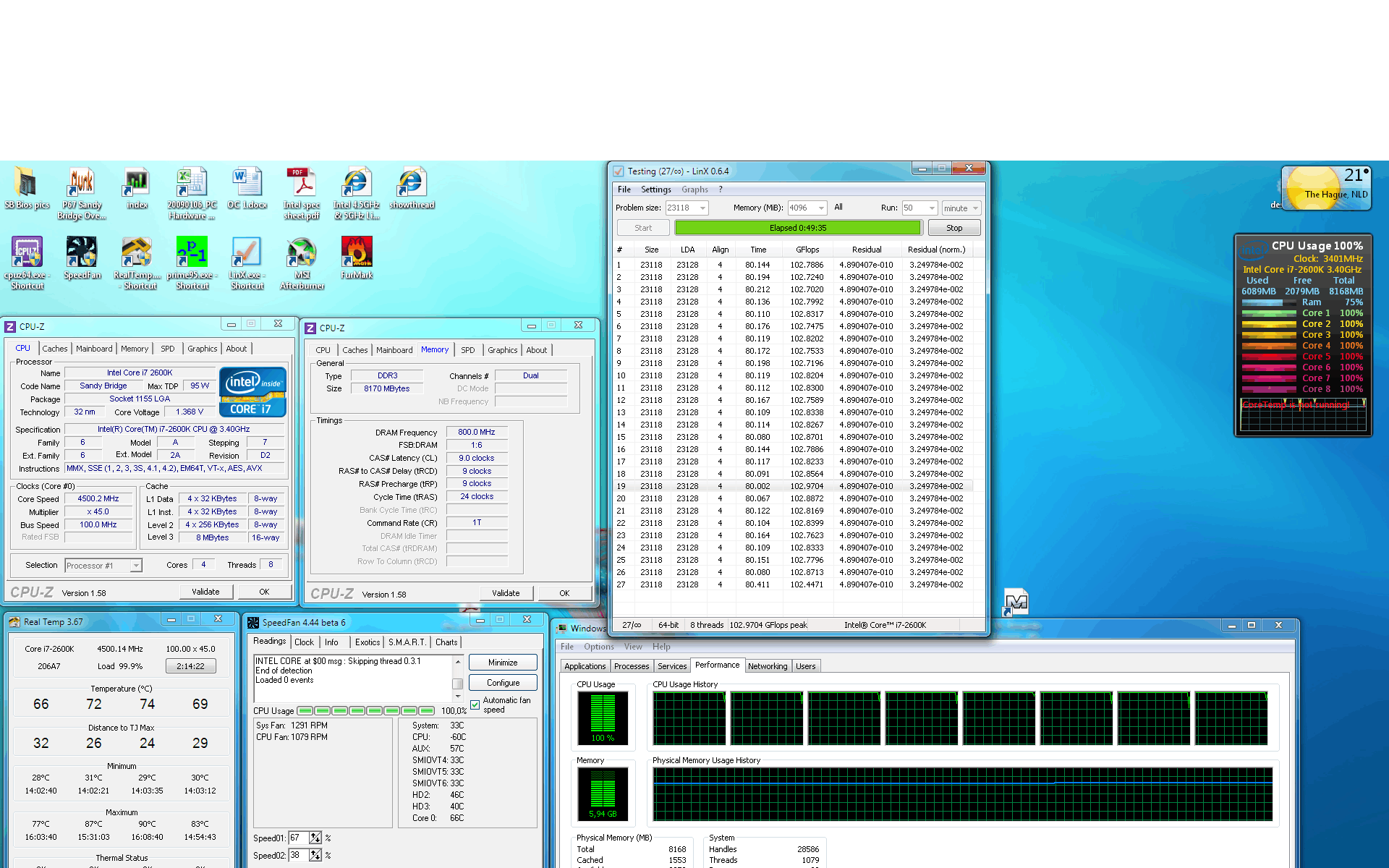Open the Memory (MiB) dropdown in LinX
This screenshot has height=868, width=1389.
pos(821,208)
